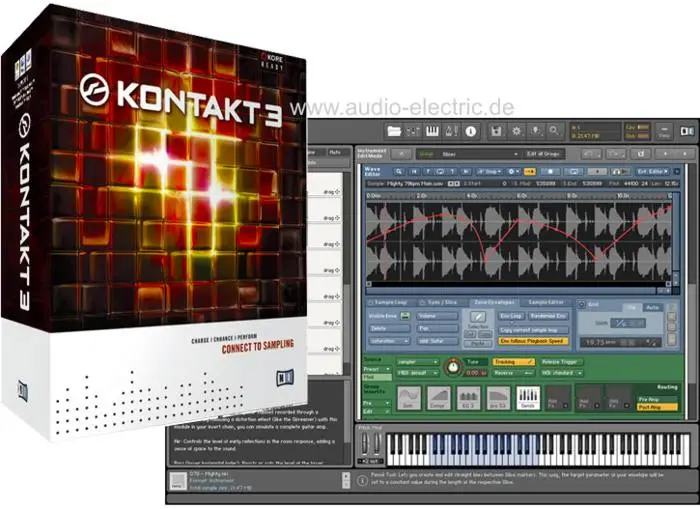The image size is (700, 509).
Task: Toggle the power icon on the Sample Loop tab
Action: click(x=371, y=303)
